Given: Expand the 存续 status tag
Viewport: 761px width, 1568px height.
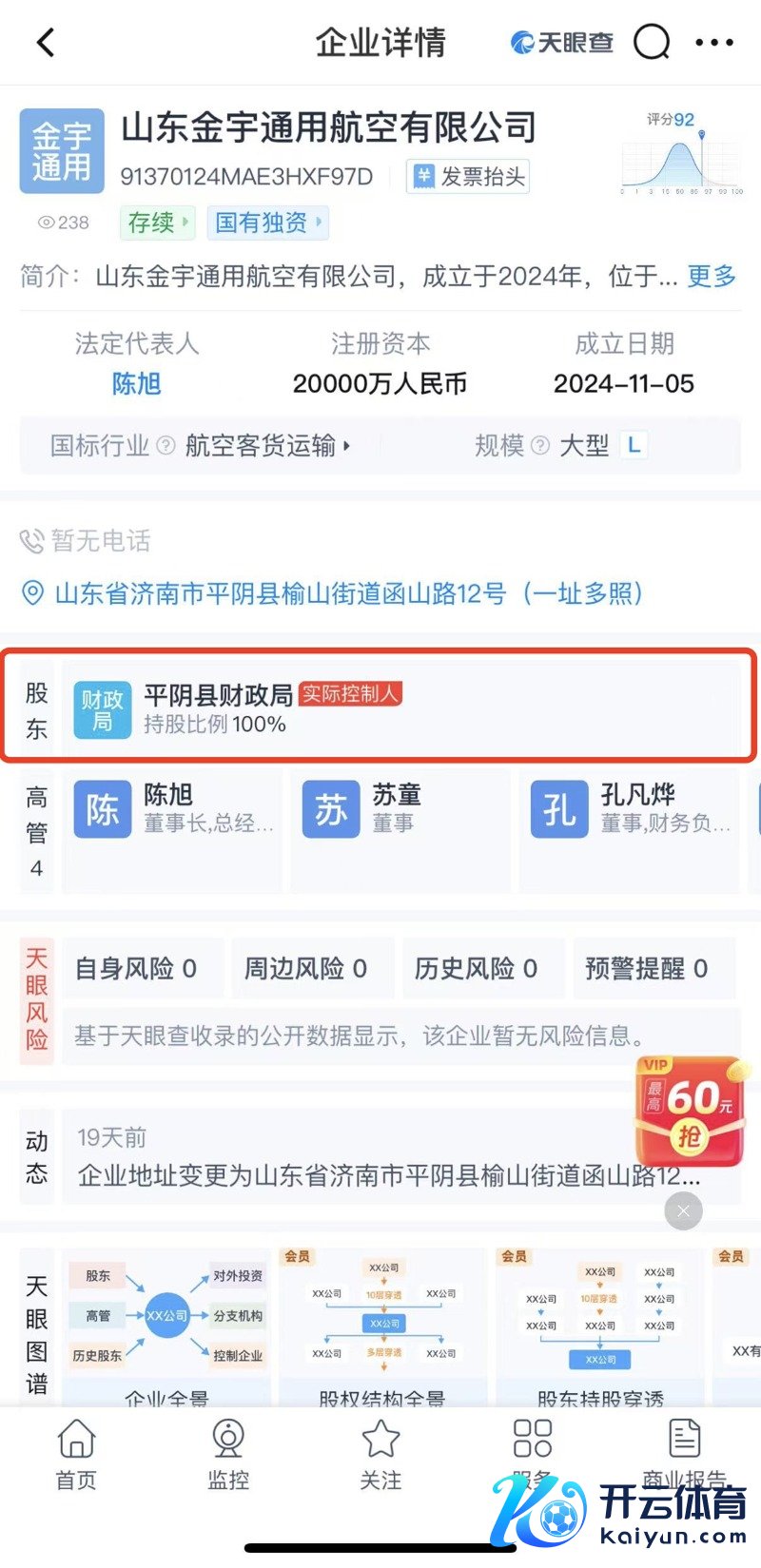Looking at the screenshot, I should tap(157, 223).
